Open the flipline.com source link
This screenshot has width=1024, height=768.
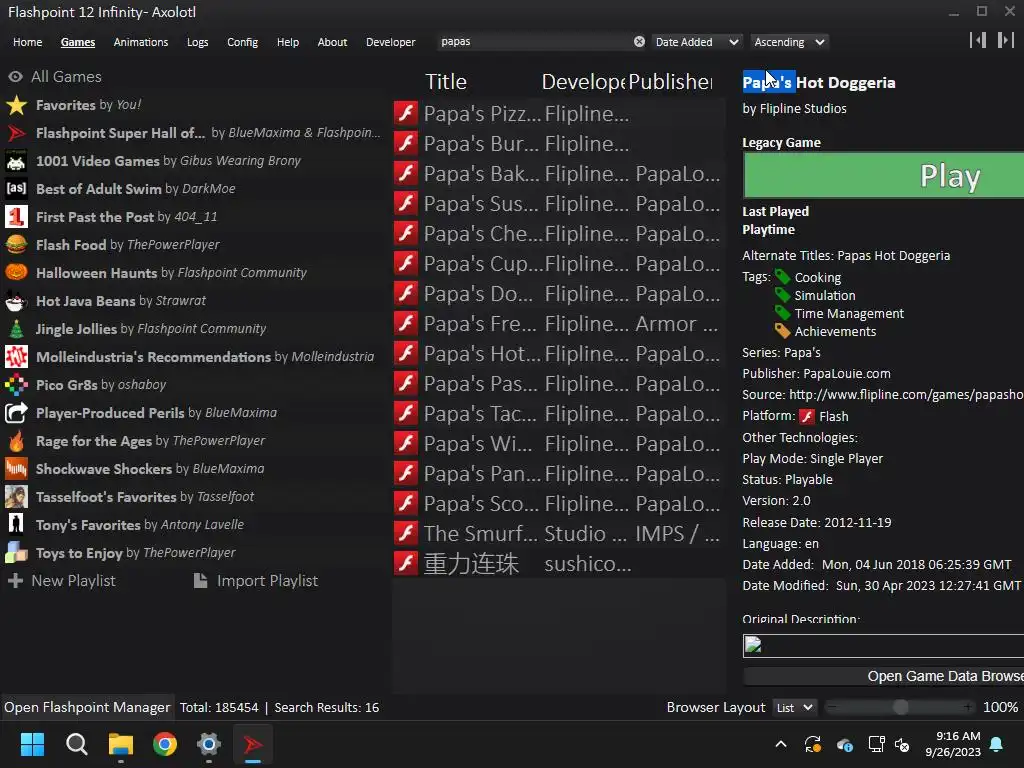point(906,394)
